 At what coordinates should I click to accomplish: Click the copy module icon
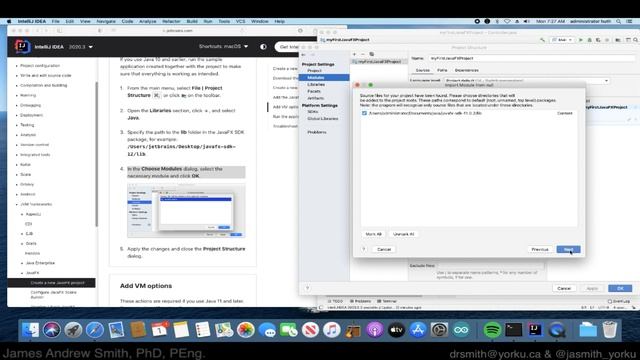point(371,54)
